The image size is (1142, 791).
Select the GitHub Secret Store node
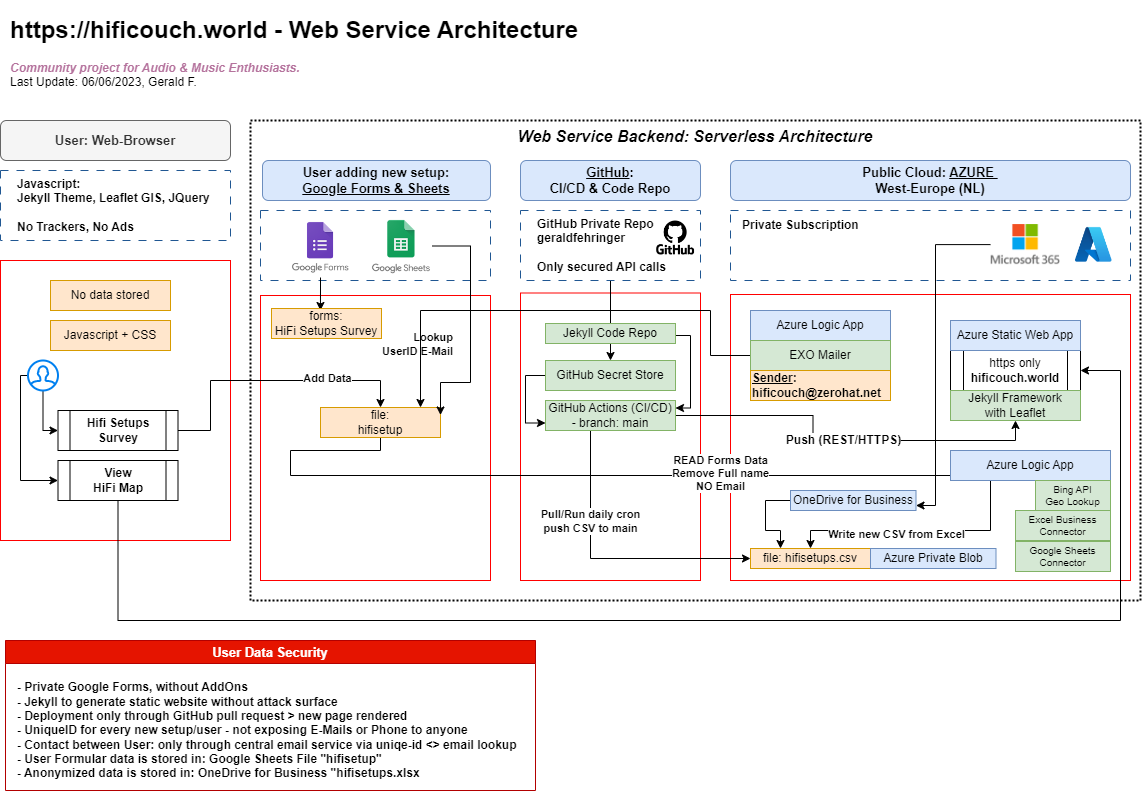(609, 375)
